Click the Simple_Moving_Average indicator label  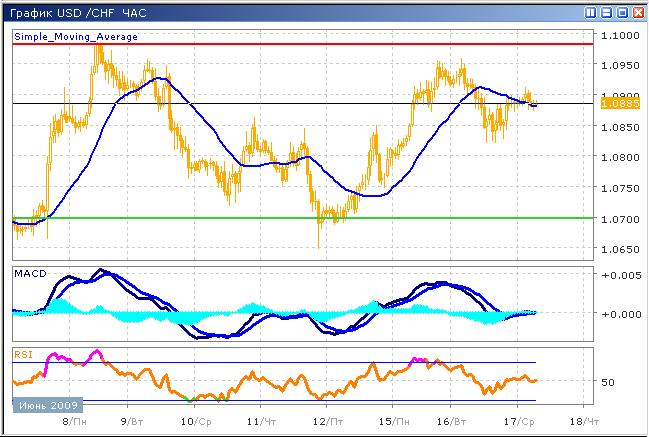tap(76, 36)
